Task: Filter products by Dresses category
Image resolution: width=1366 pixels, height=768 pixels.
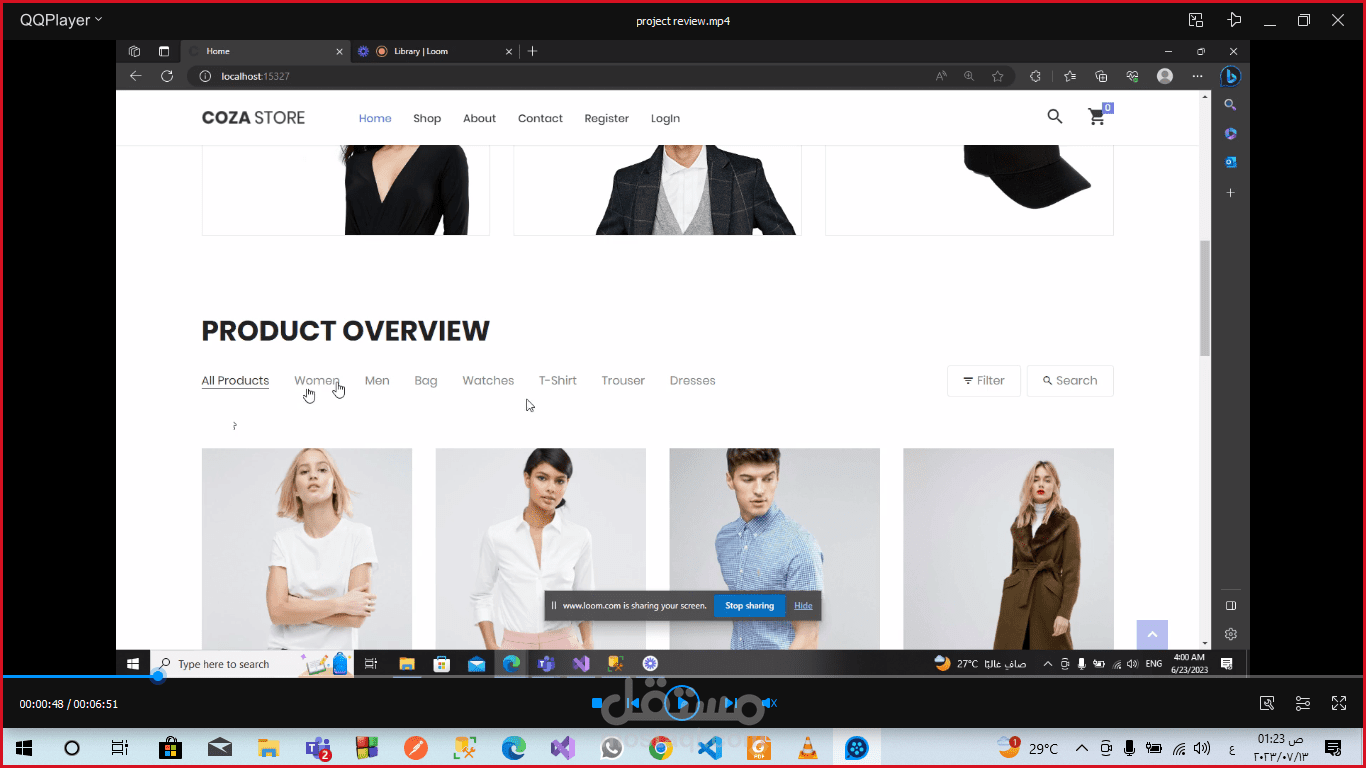Action: [693, 380]
